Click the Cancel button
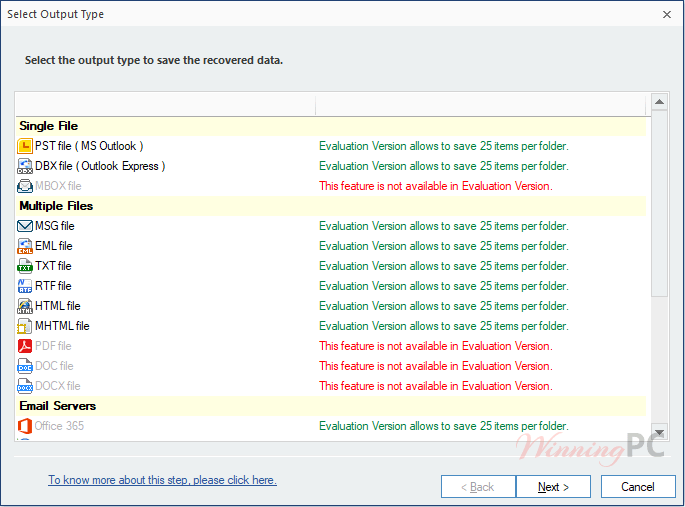The image size is (685, 507). point(638,486)
